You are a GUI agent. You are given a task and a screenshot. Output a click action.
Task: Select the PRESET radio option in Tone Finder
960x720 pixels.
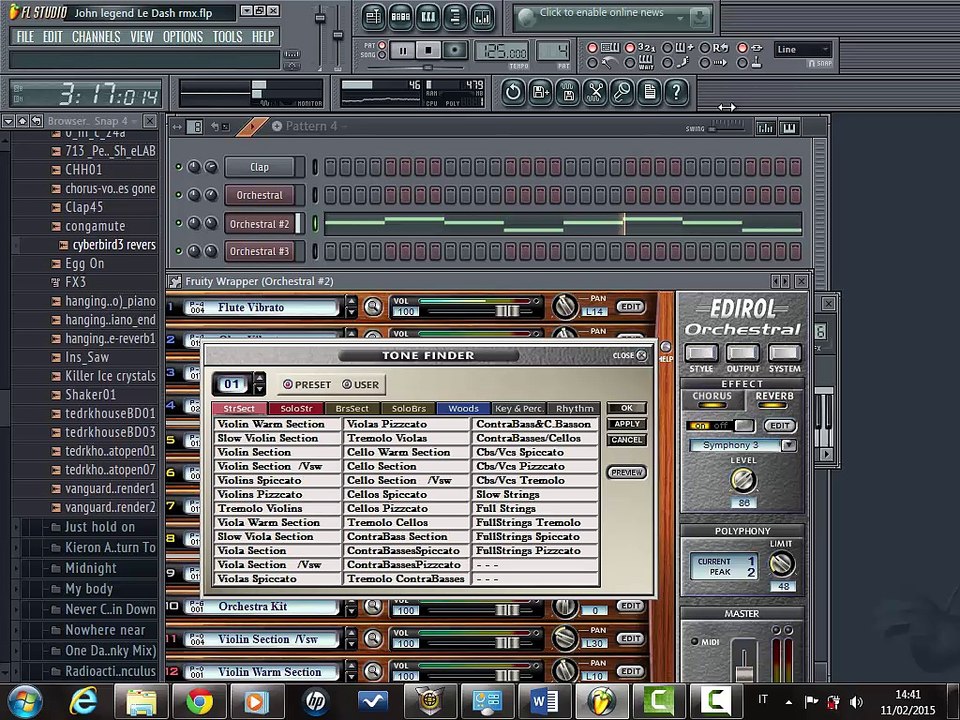pyautogui.click(x=306, y=384)
